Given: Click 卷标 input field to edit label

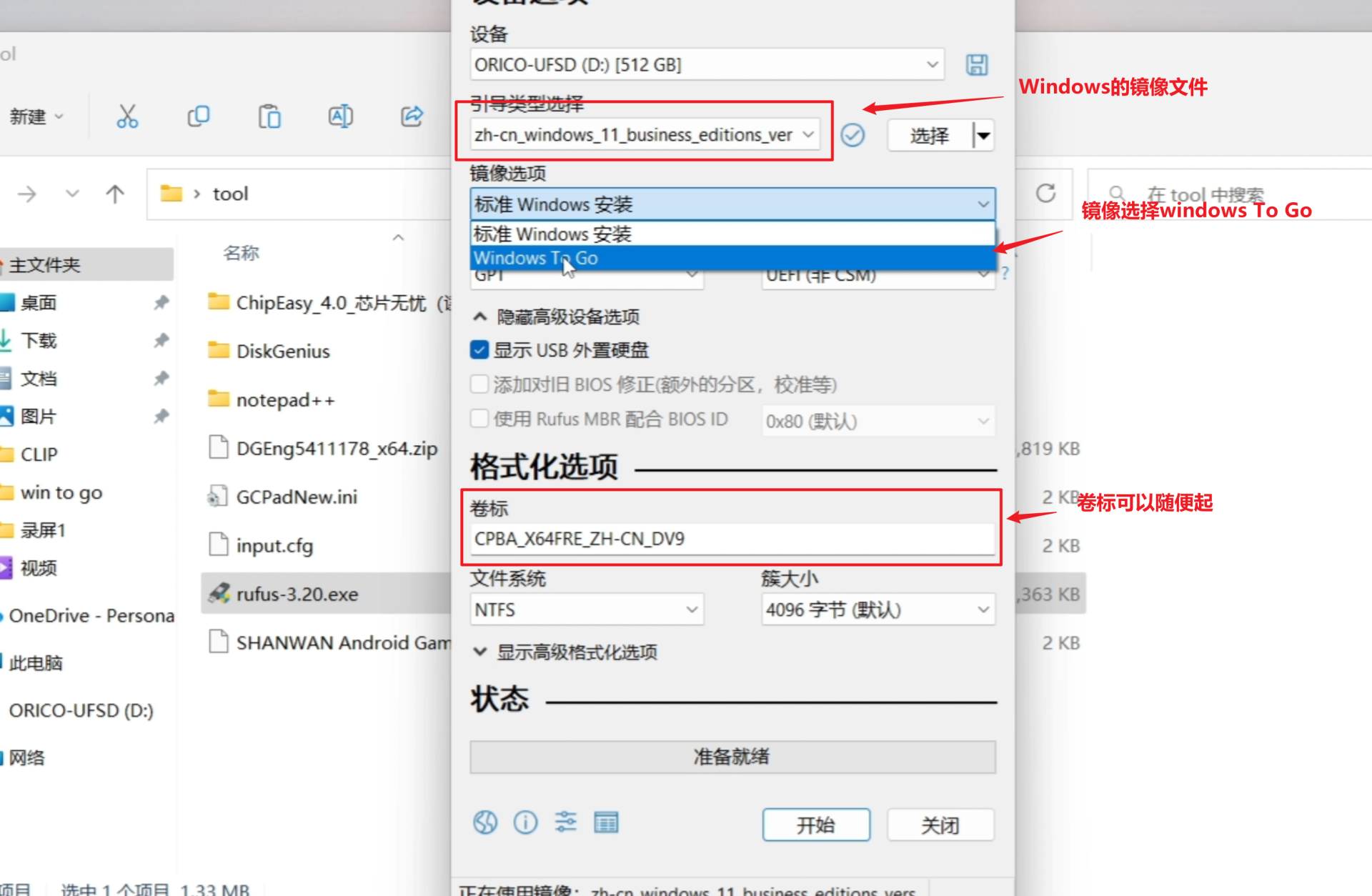Looking at the screenshot, I should click(732, 539).
